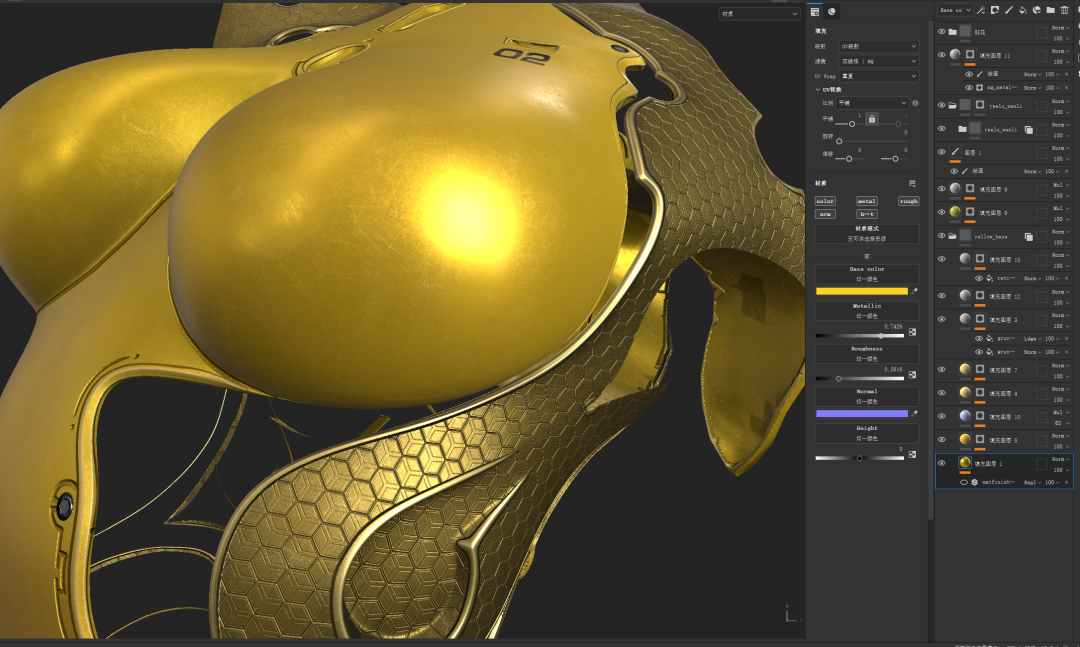Hide the mg_metal effect
This screenshot has height=647, width=1080.
(x=968, y=88)
